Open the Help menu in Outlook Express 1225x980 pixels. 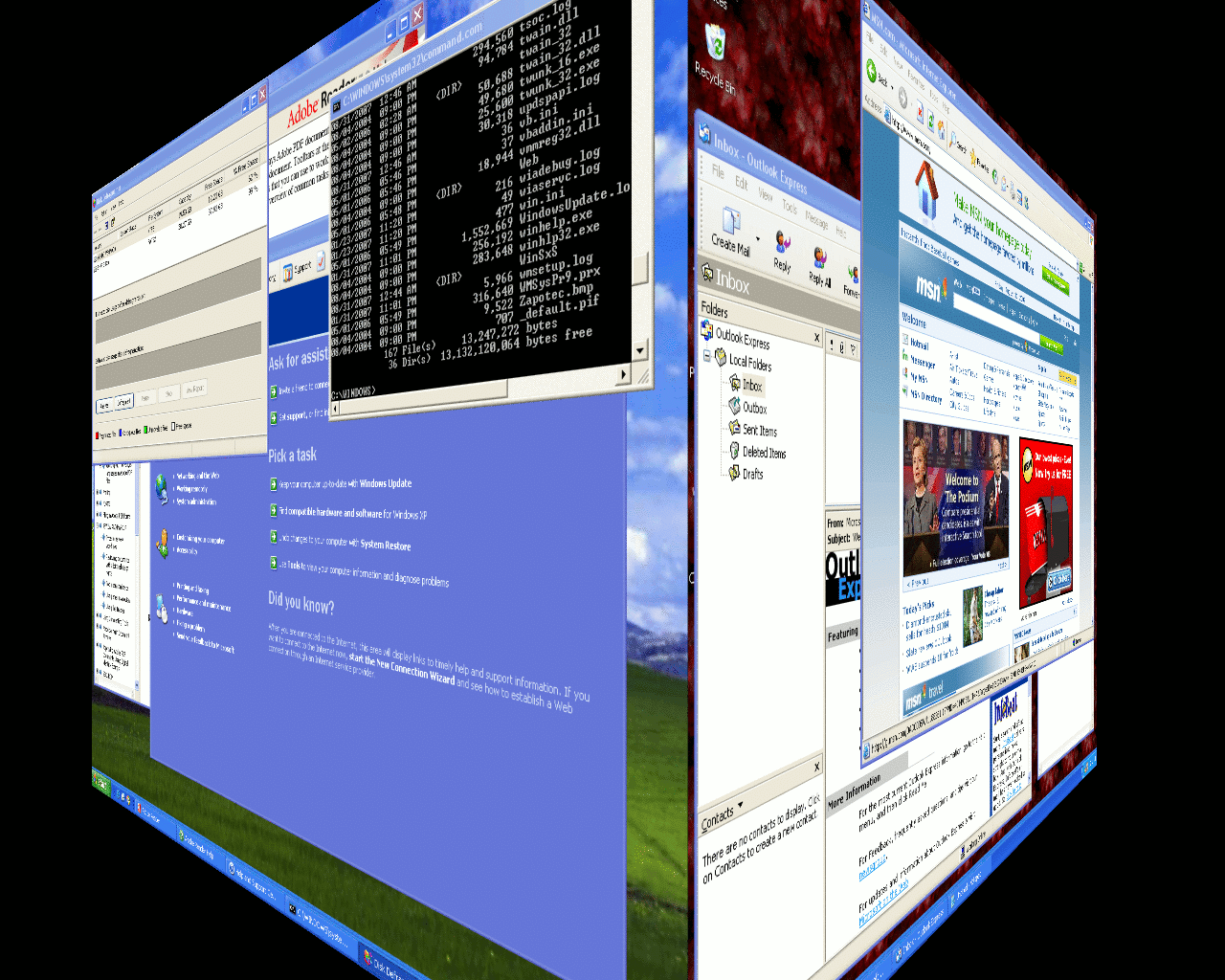tap(841, 232)
